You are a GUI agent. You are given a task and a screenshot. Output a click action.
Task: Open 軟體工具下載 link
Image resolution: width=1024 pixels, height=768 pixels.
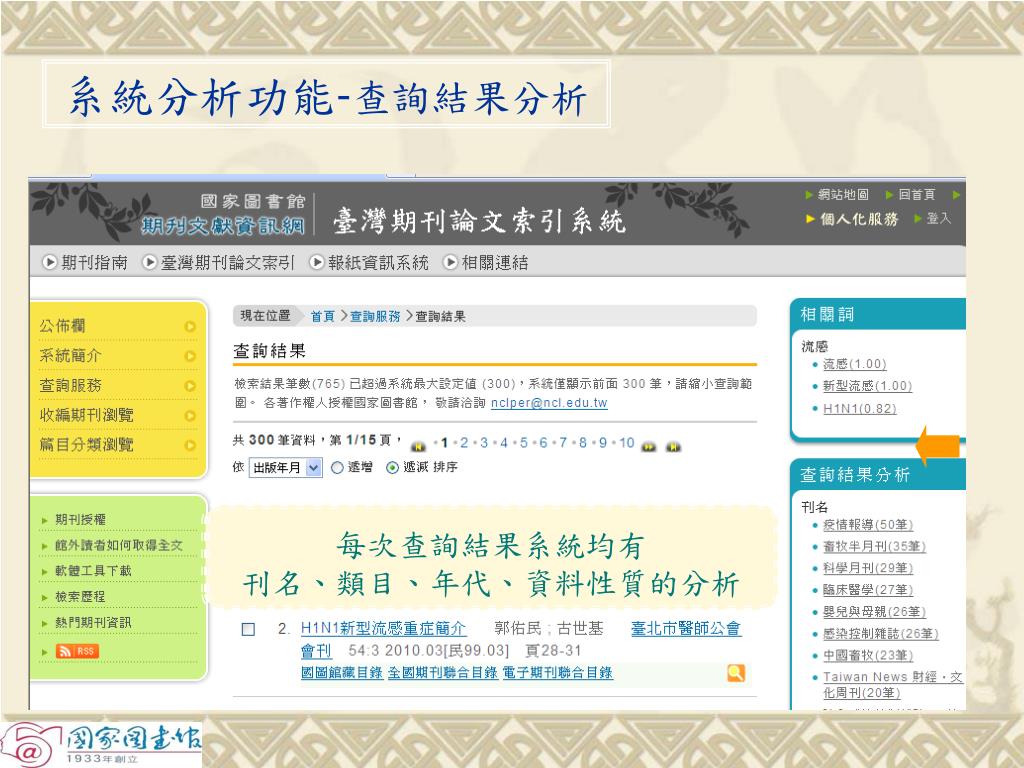point(93,571)
